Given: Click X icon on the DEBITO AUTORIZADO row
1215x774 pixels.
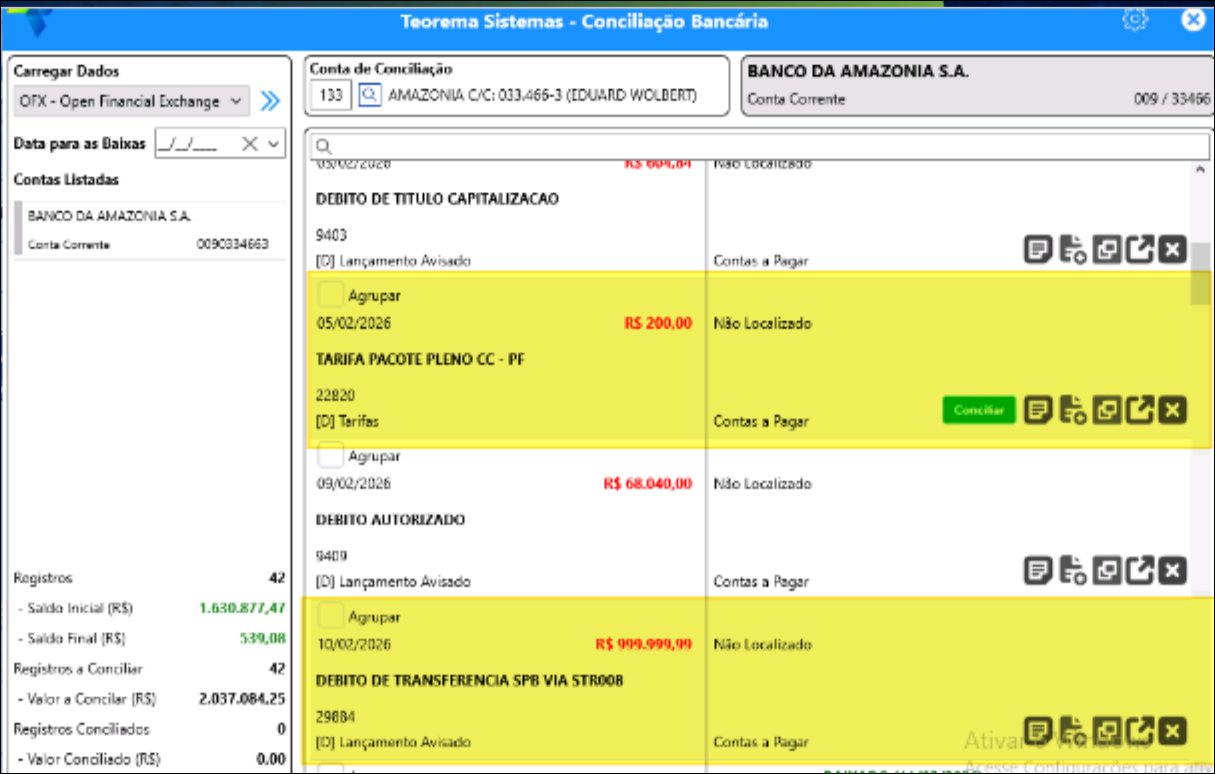Looking at the screenshot, I should coord(1173,571).
